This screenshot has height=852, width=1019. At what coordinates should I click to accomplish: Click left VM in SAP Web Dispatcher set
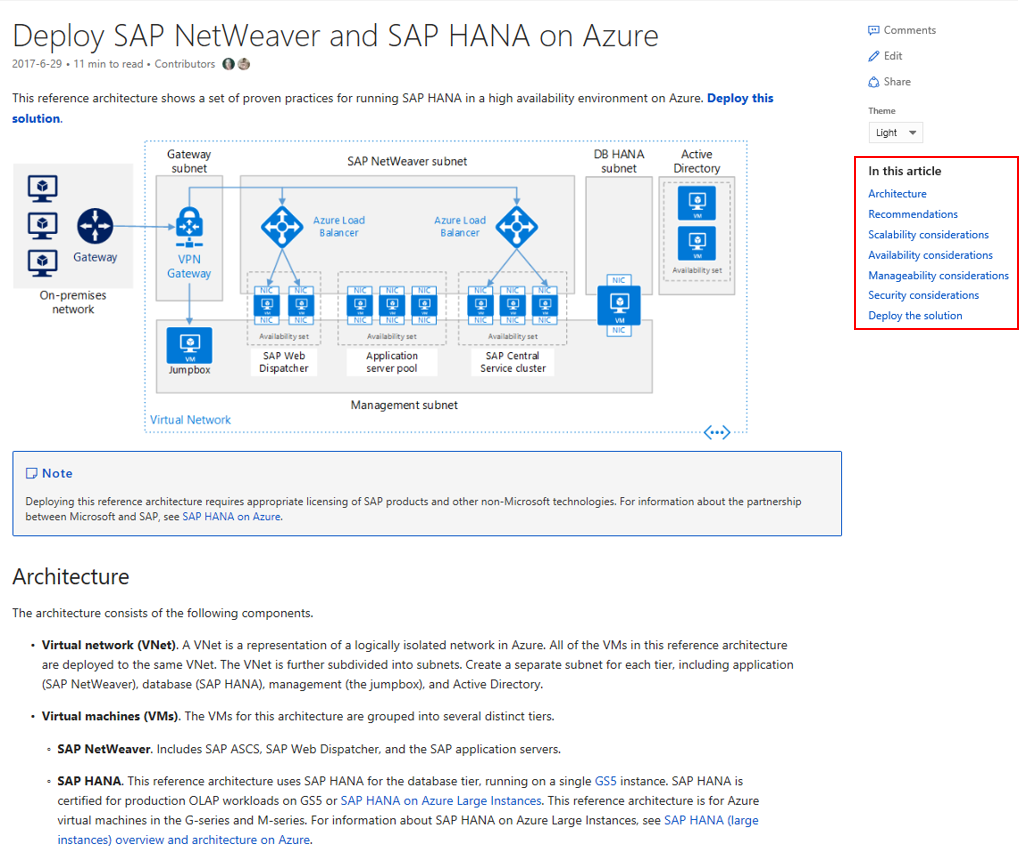pyautogui.click(x=266, y=305)
